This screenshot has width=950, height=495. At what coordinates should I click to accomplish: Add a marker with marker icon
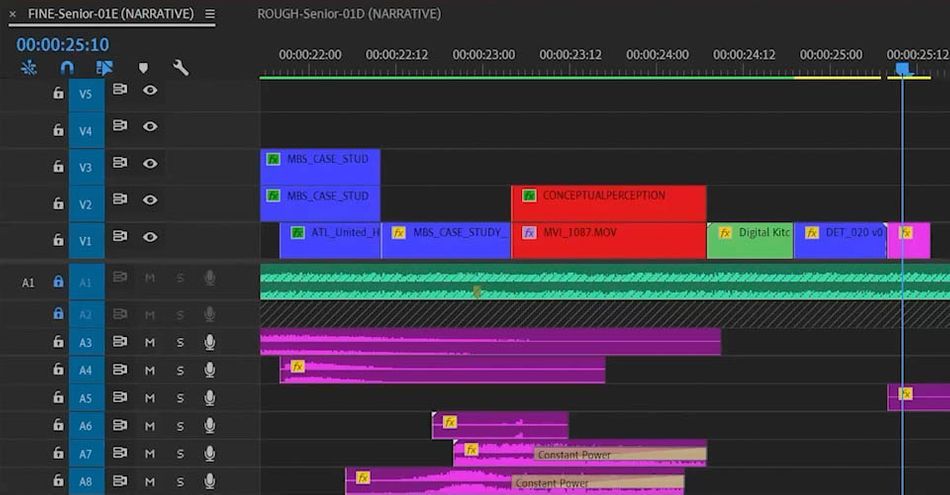143,68
